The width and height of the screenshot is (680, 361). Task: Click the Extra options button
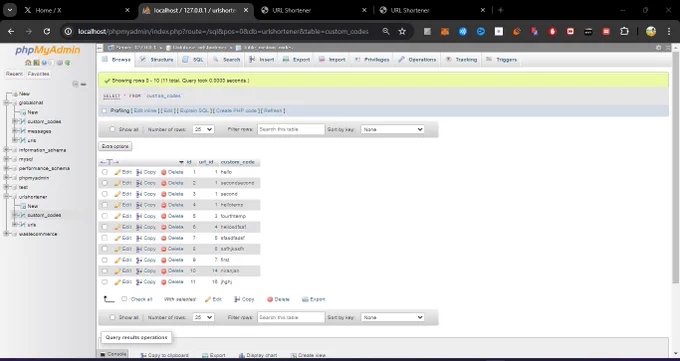pyautogui.click(x=115, y=147)
